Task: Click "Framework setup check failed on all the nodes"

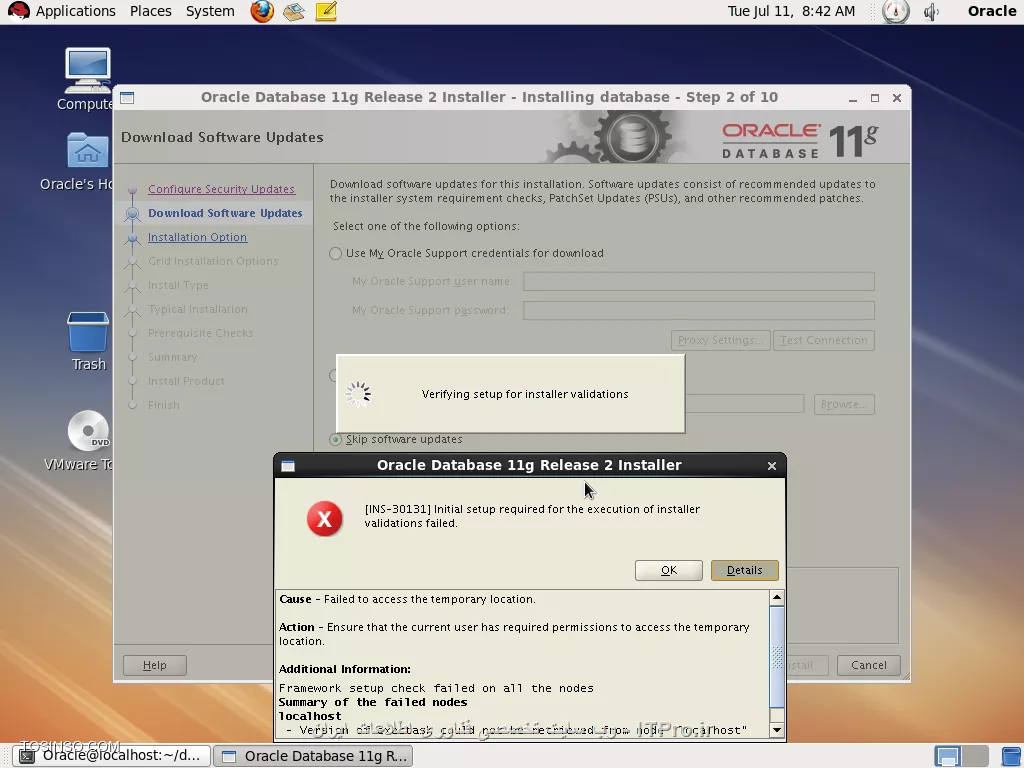Action: click(436, 688)
